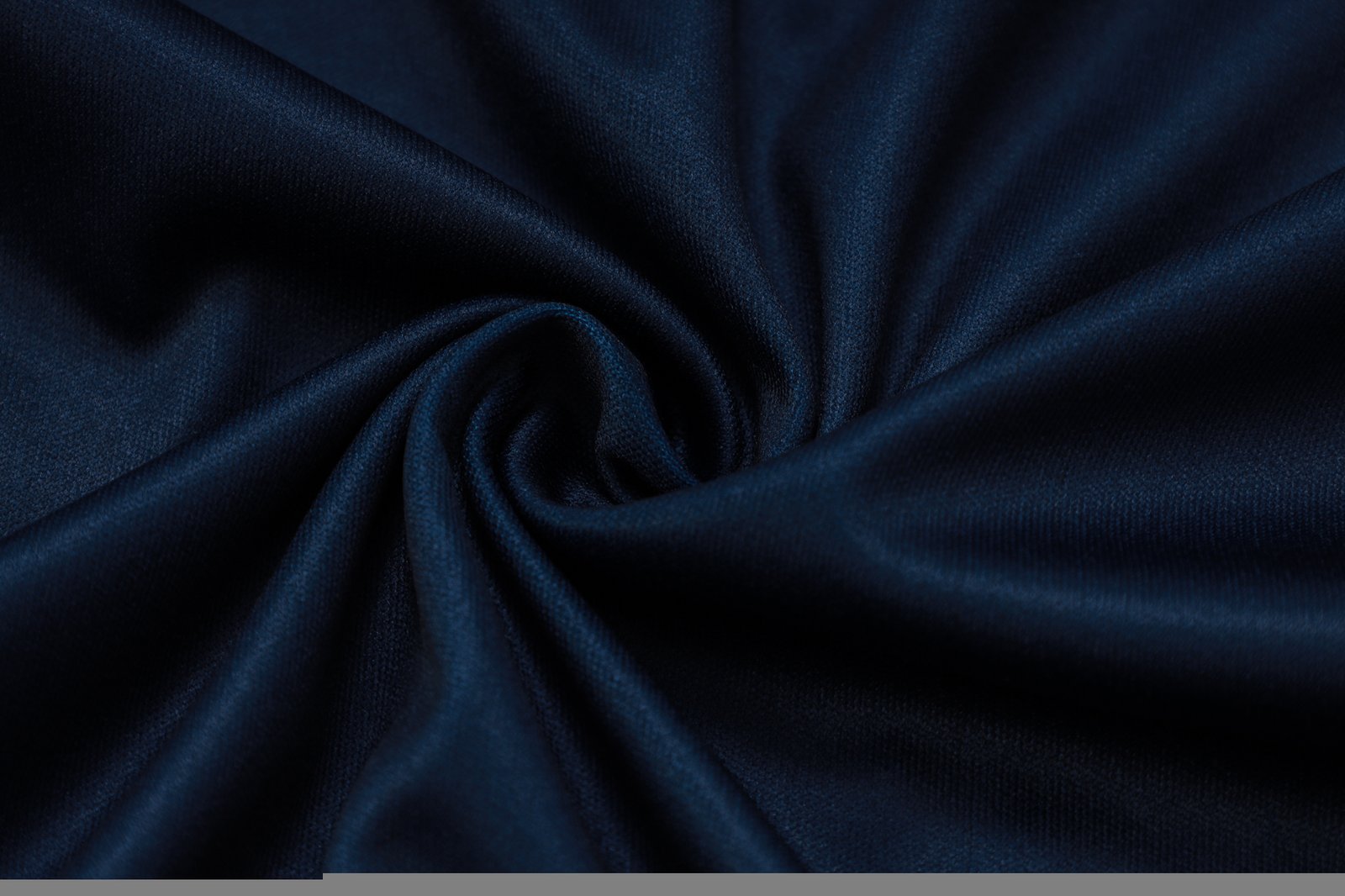The width and height of the screenshot is (1345, 896).
Task: Click the far right end of the gray bar
Action: tap(1337, 888)
